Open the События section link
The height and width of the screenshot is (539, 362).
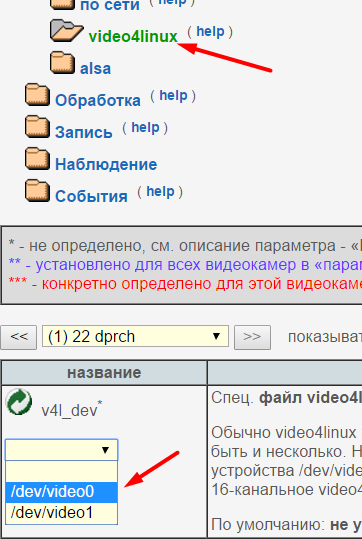coord(91,196)
